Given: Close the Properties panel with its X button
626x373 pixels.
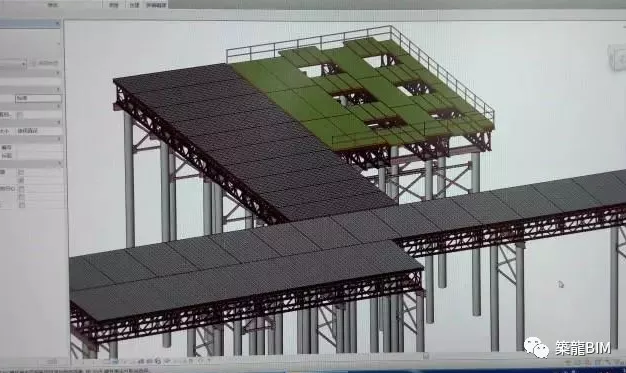Looking at the screenshot, I should point(58,24).
